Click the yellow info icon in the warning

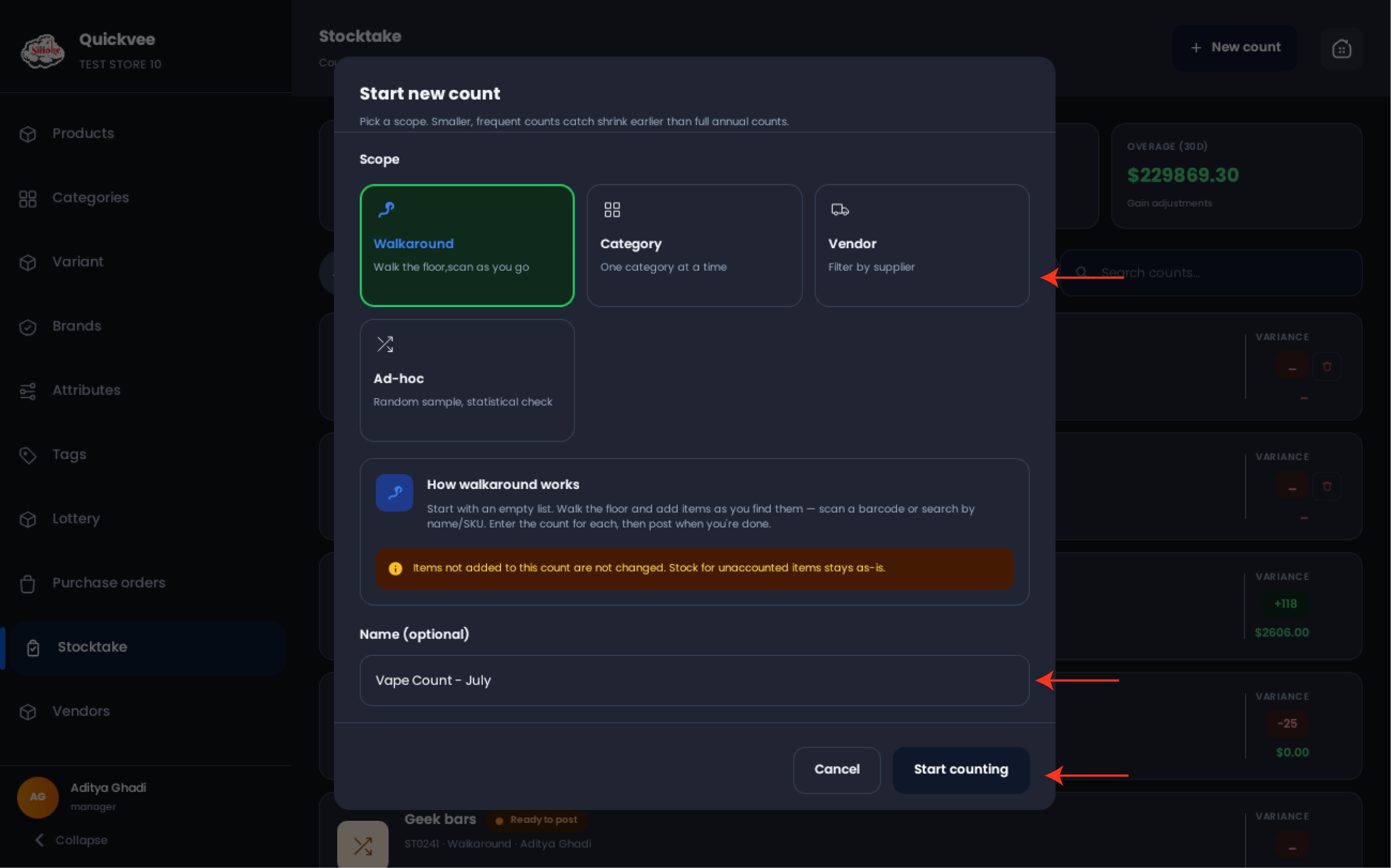click(395, 569)
